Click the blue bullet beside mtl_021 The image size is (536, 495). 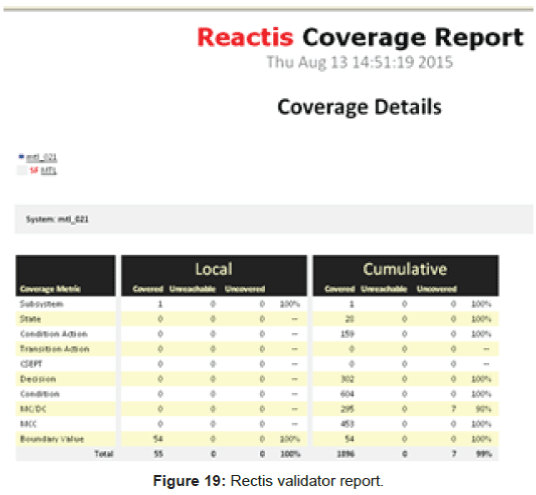(x=22, y=157)
